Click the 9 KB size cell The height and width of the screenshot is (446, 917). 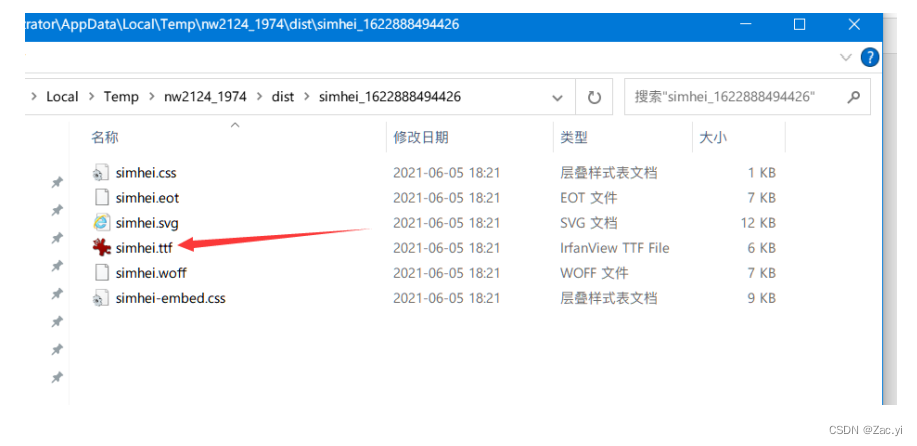coord(763,299)
